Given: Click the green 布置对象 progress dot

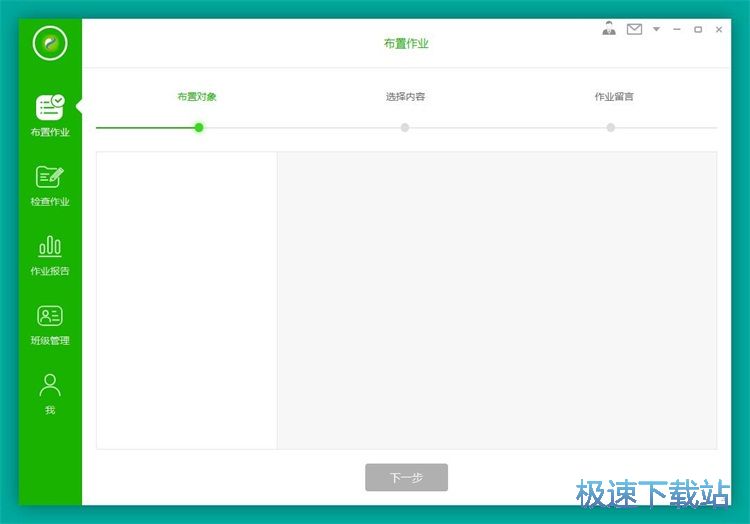Looking at the screenshot, I should tap(199, 128).
